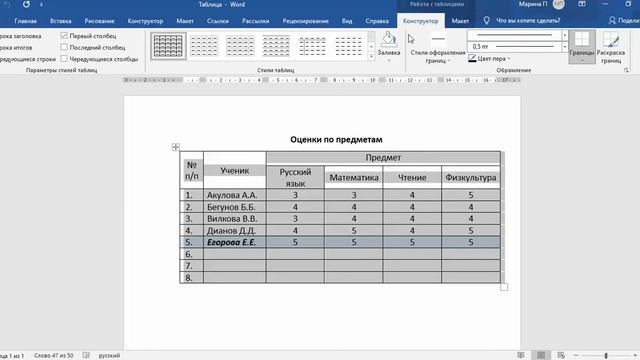Click the Математика column header
640x360 pixels.
point(354,178)
